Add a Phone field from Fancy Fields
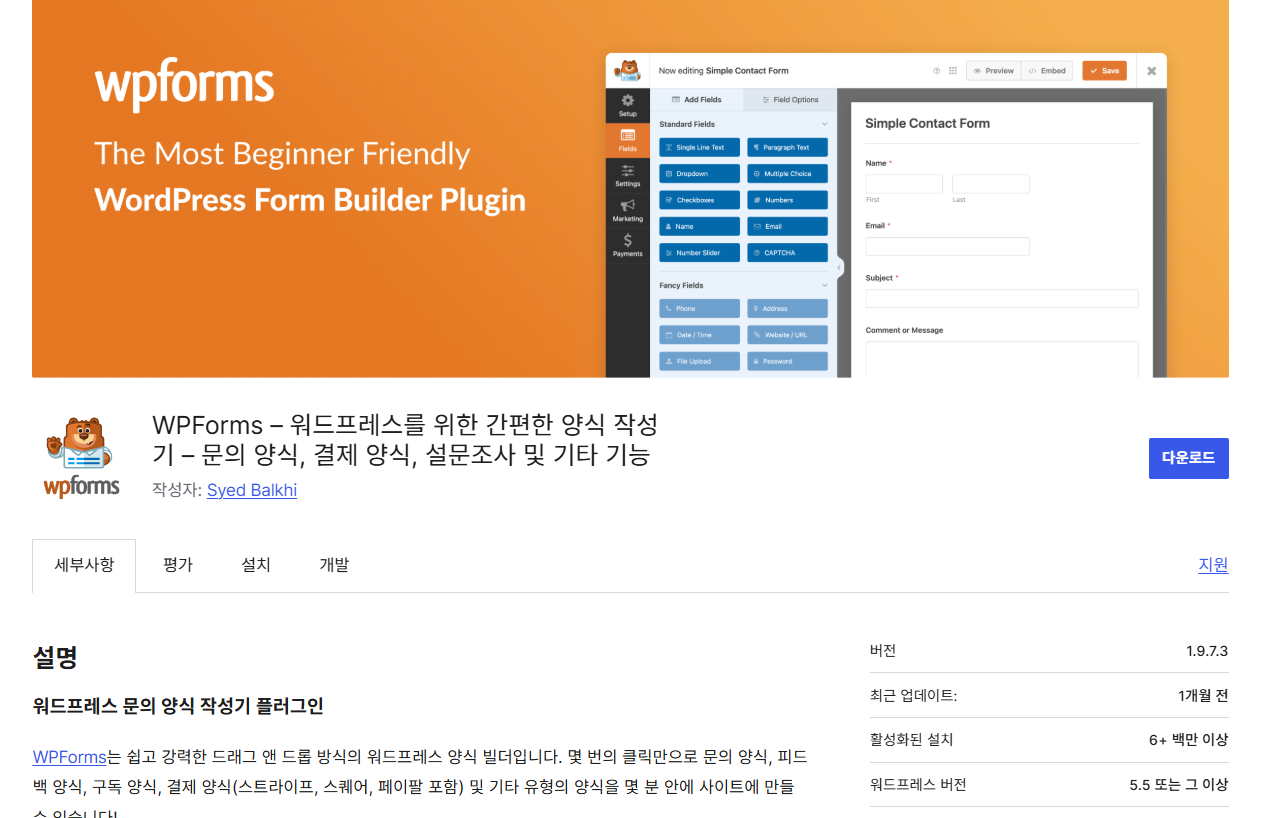1268x818 pixels. [x=700, y=309]
